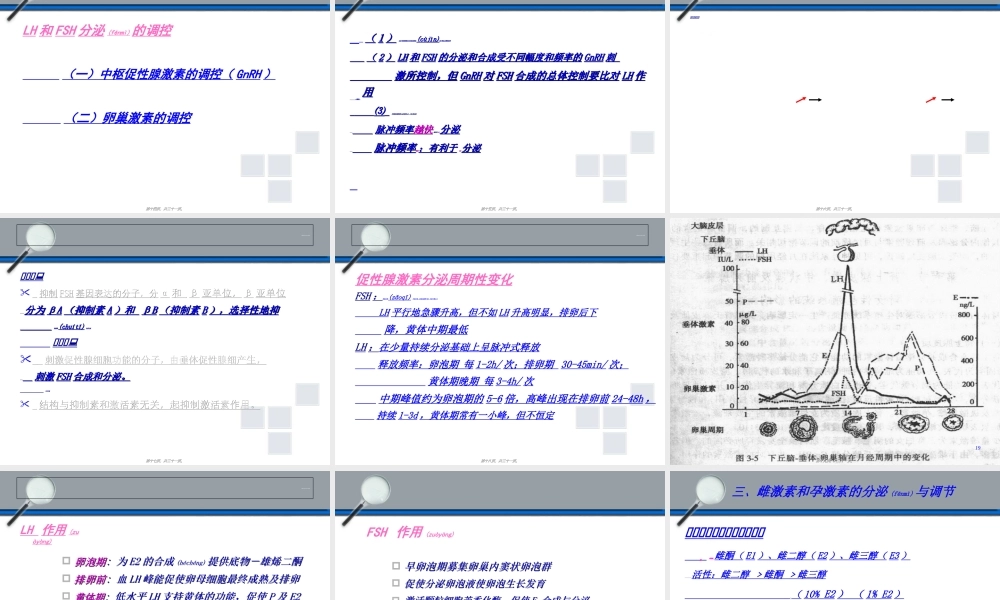1000x600 pixels.
Task: Click the pink heading 促性腺激素分泌周期性变化
Action: [x=434, y=280]
